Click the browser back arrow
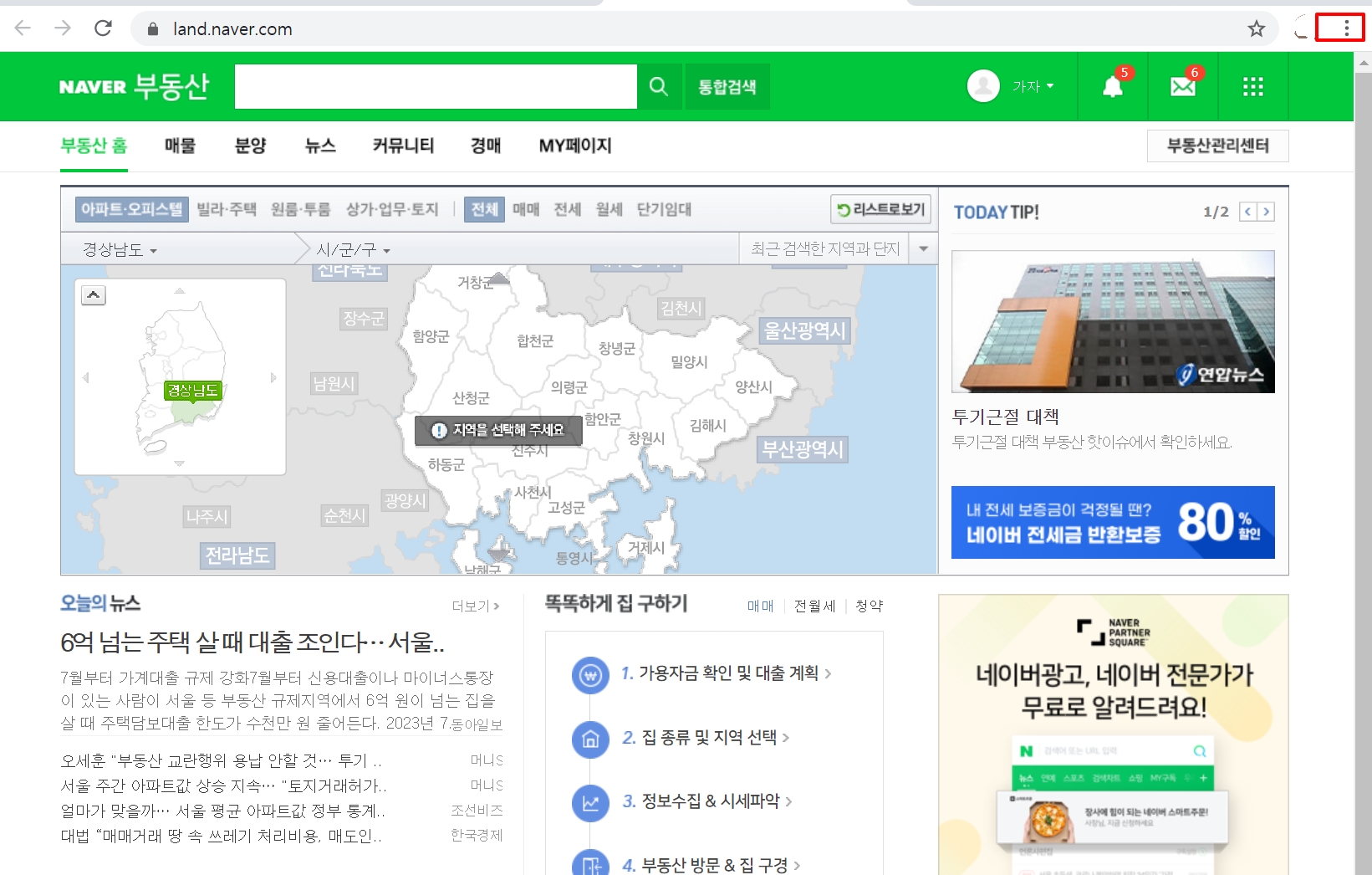This screenshot has width=1372, height=875. coord(23,28)
